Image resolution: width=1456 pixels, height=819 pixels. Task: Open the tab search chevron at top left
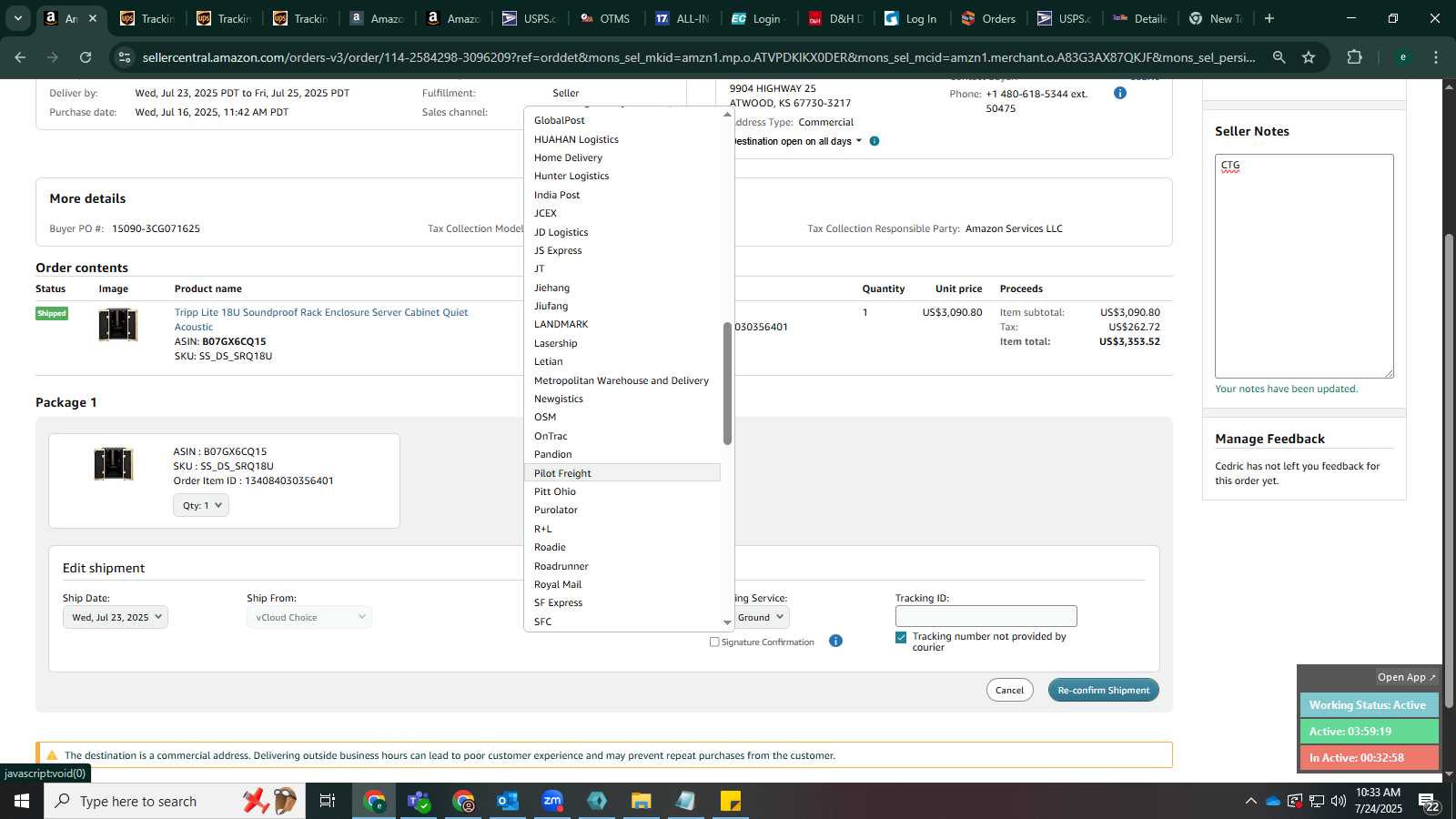17,18
